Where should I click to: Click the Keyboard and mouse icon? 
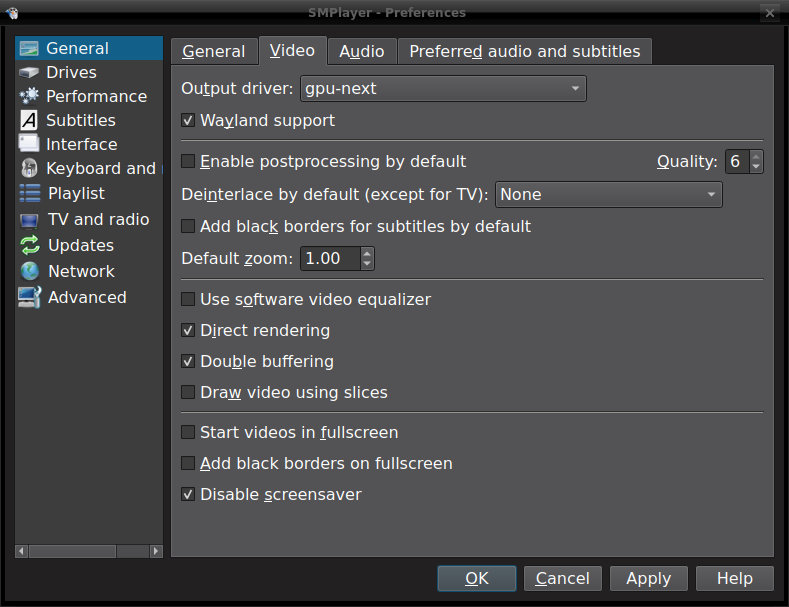coord(29,168)
